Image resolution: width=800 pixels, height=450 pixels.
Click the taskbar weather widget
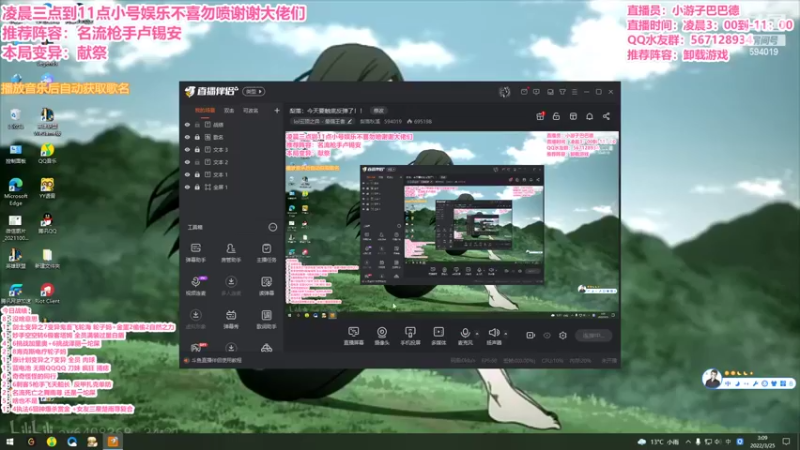[x=659, y=442]
